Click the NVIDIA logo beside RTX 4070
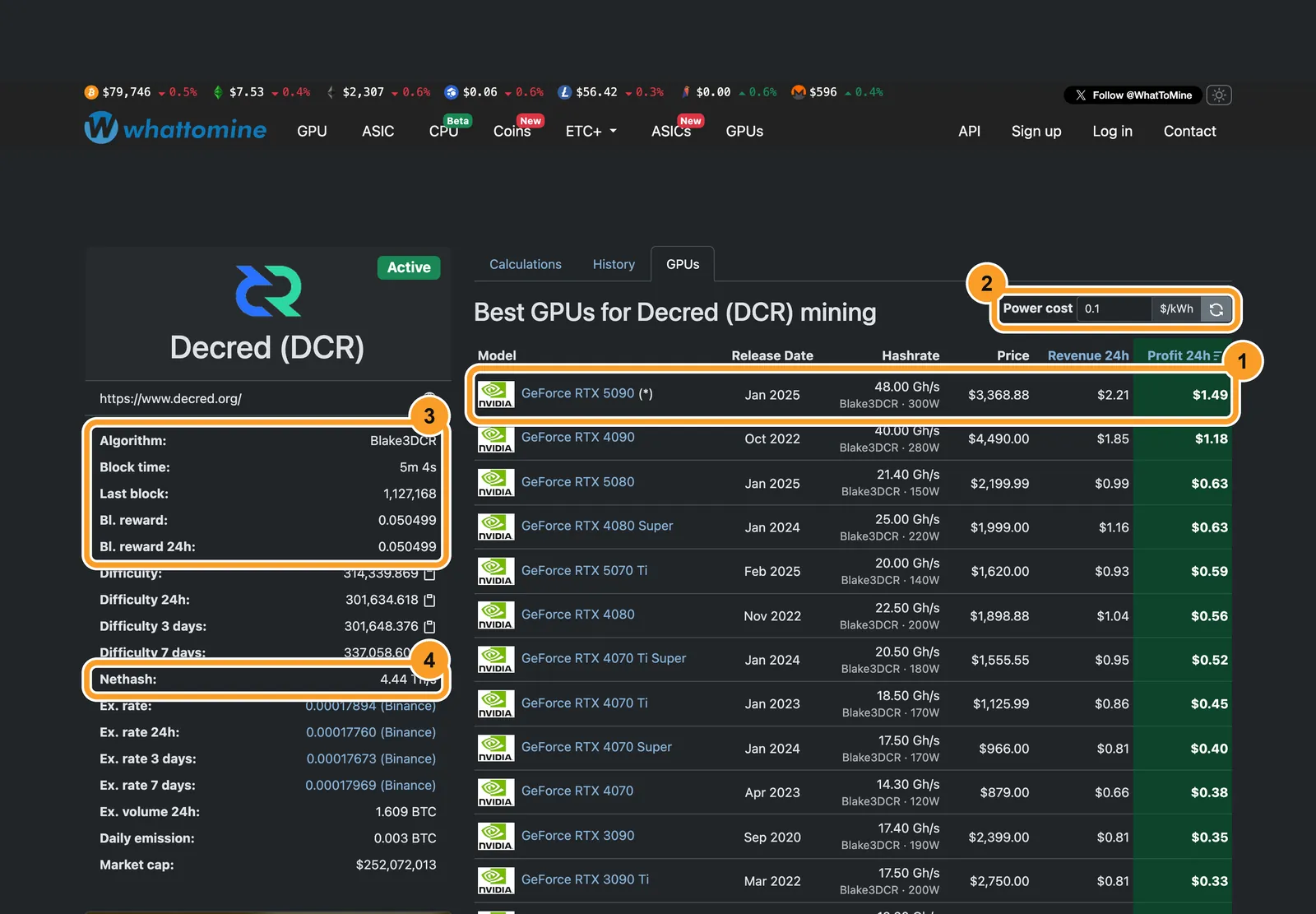This screenshot has width=1316, height=914. point(495,792)
